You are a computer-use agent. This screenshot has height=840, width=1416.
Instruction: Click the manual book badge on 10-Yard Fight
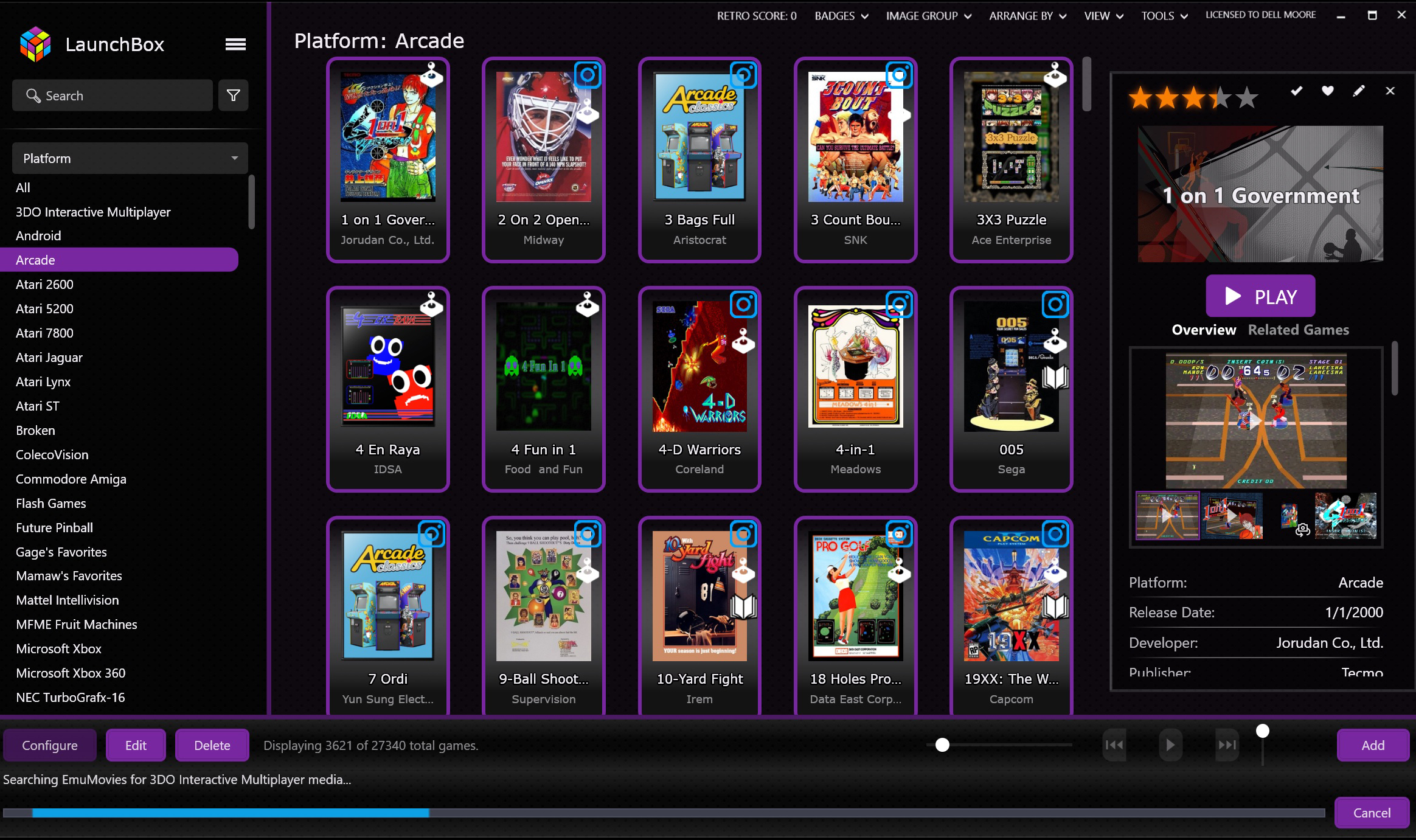coord(743,607)
